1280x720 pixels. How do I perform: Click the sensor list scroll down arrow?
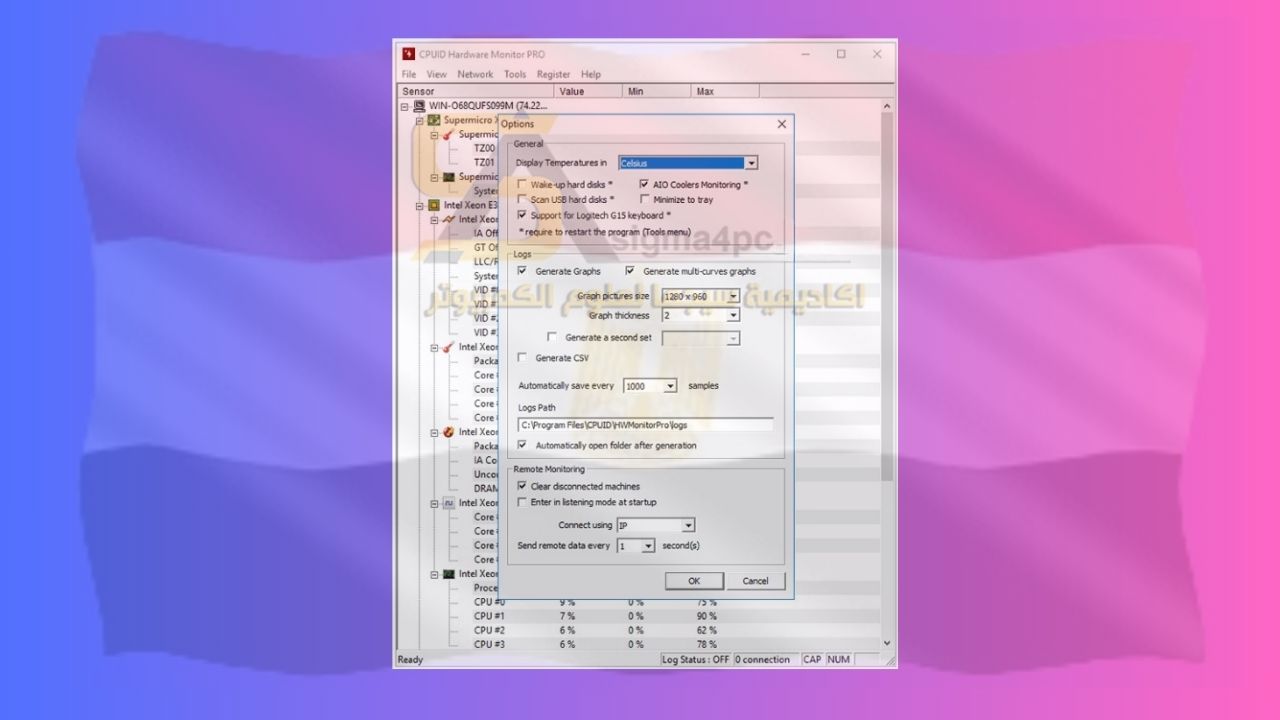[x=887, y=644]
